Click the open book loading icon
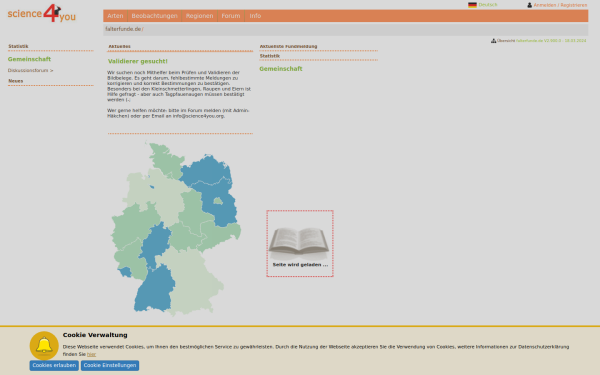 click(x=299, y=243)
